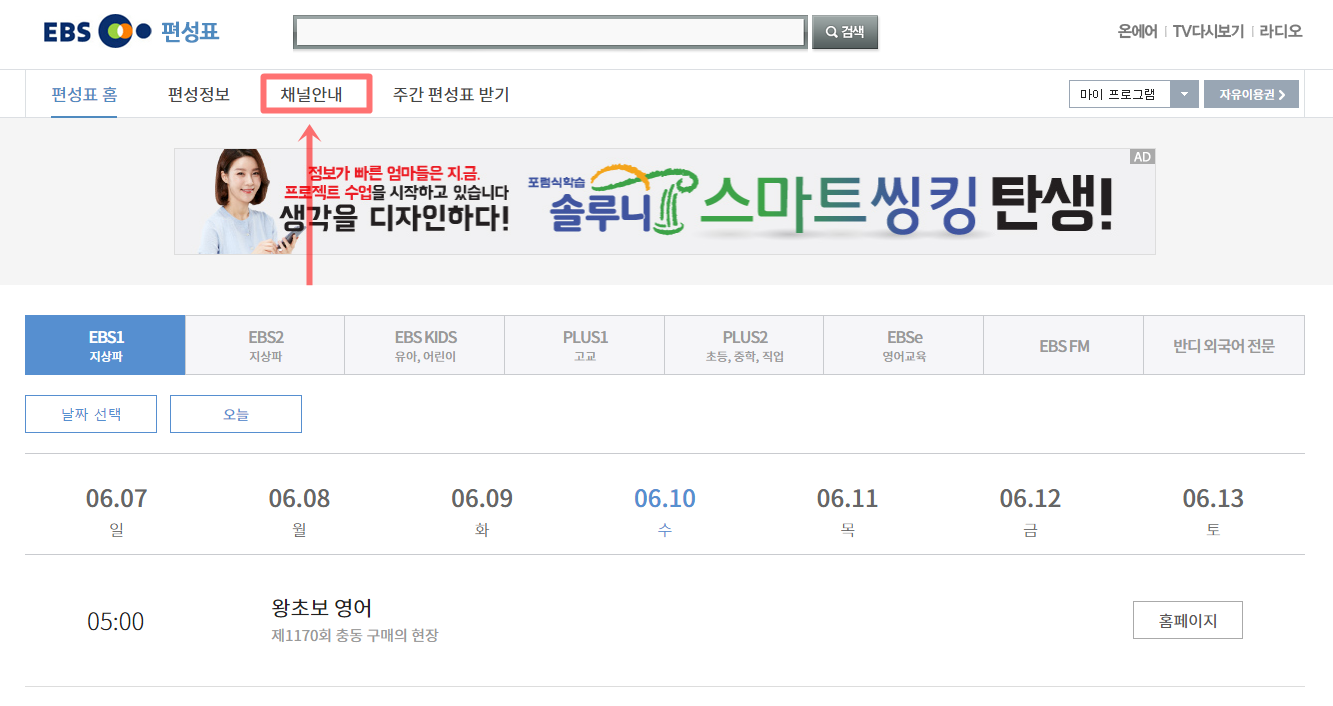Screen dimensions: 1333x706
Task: Click 오늘 button
Action: pos(236,414)
